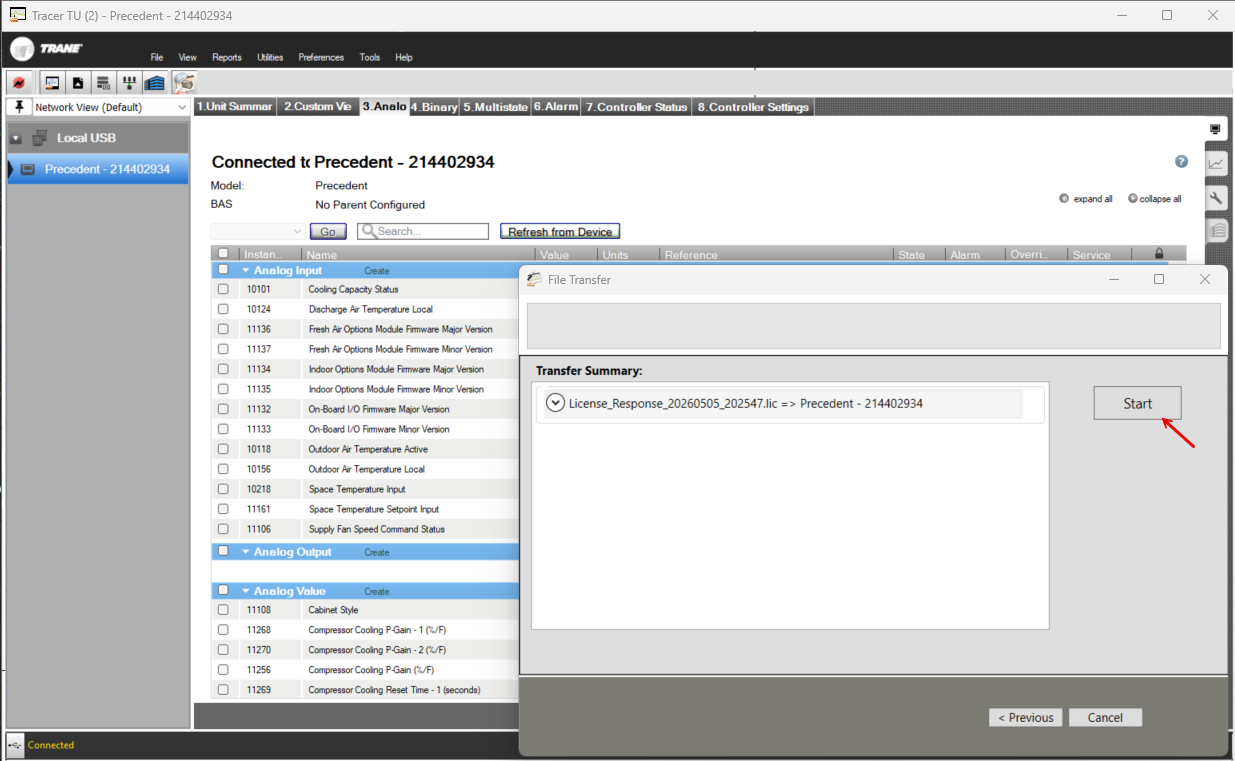The height and width of the screenshot is (761, 1235).
Task: Collapse the Local USB tree node
Action: click(15, 138)
